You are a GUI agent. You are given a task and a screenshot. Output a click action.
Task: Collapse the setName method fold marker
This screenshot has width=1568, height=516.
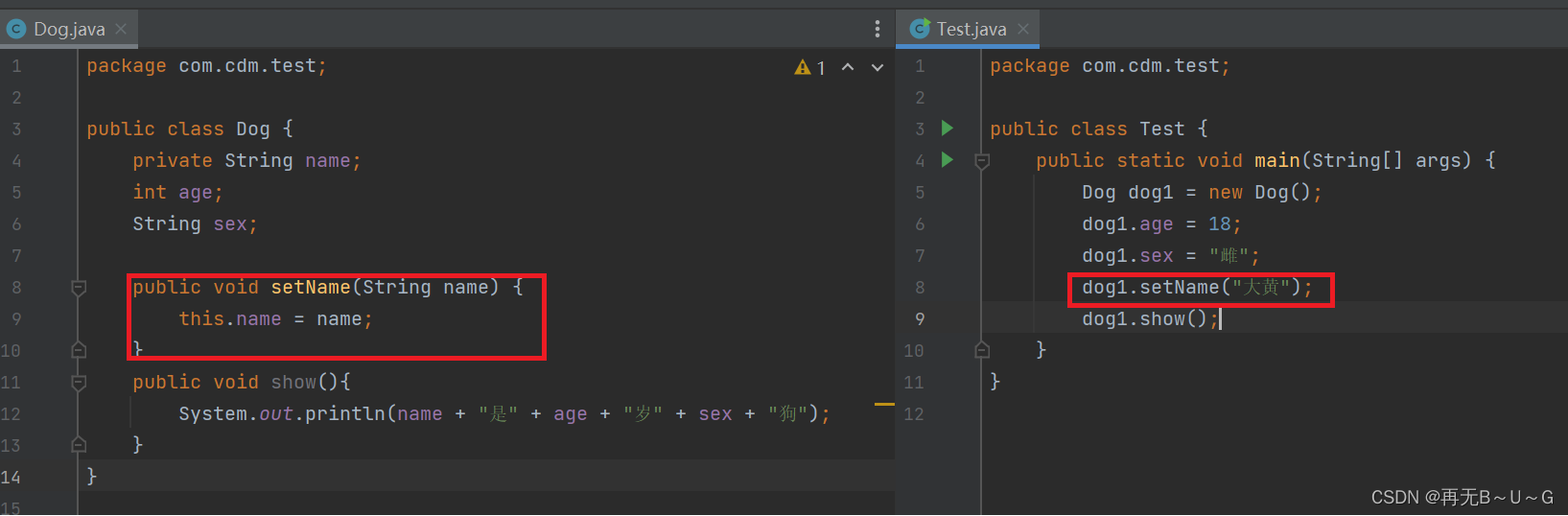(x=79, y=288)
